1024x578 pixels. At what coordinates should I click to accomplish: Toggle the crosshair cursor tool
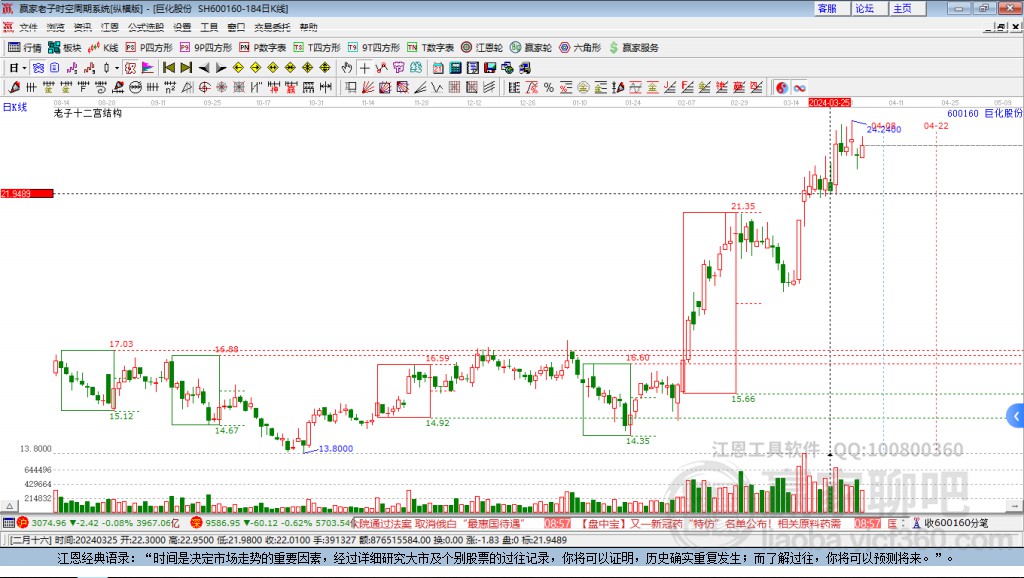pyautogui.click(x=364, y=68)
